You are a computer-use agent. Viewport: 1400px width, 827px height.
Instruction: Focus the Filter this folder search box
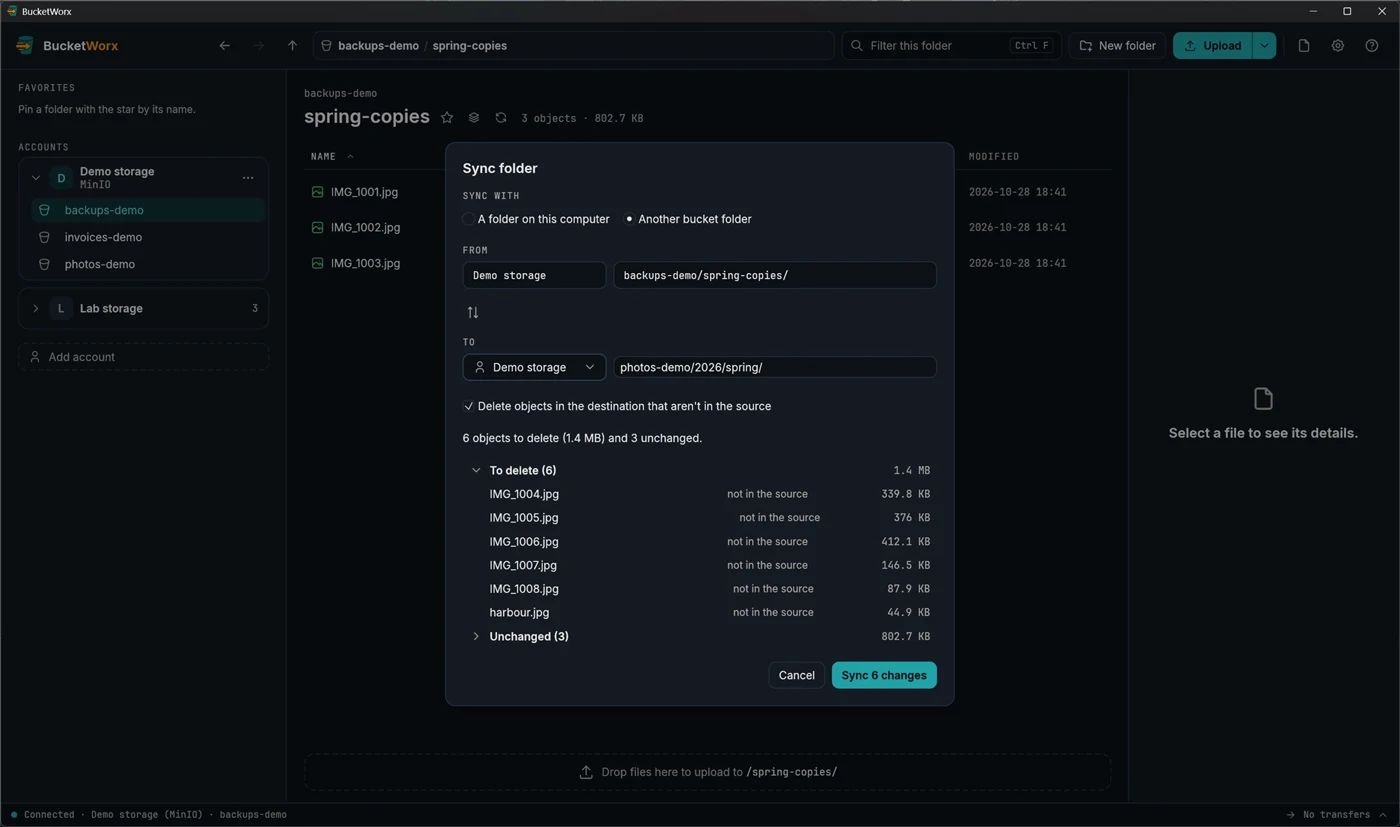coord(951,46)
